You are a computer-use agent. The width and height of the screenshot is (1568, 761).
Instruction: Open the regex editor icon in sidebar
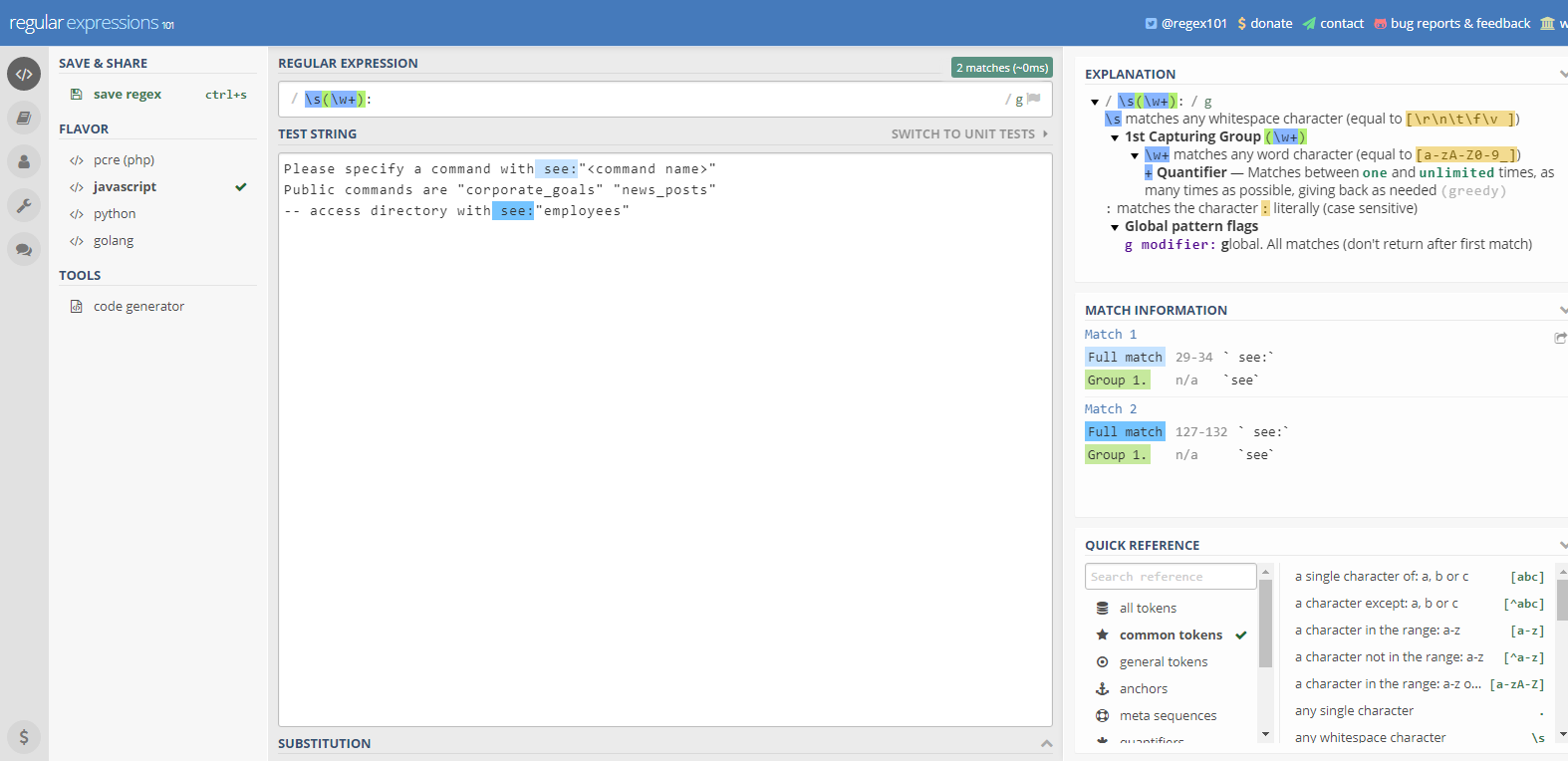click(x=24, y=74)
